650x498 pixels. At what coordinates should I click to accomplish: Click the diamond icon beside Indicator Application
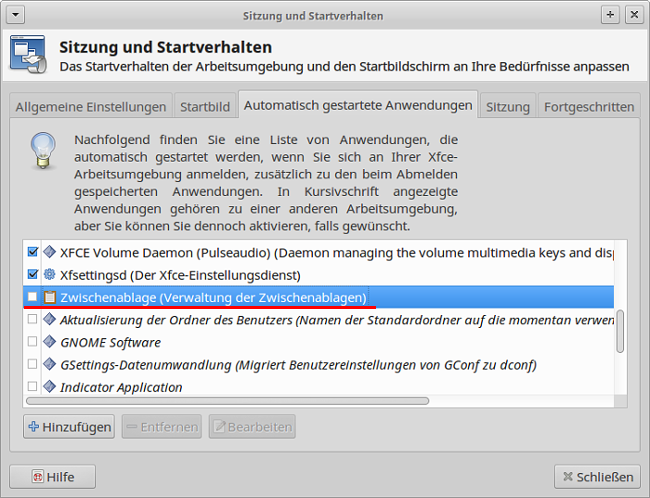pyautogui.click(x=49, y=387)
